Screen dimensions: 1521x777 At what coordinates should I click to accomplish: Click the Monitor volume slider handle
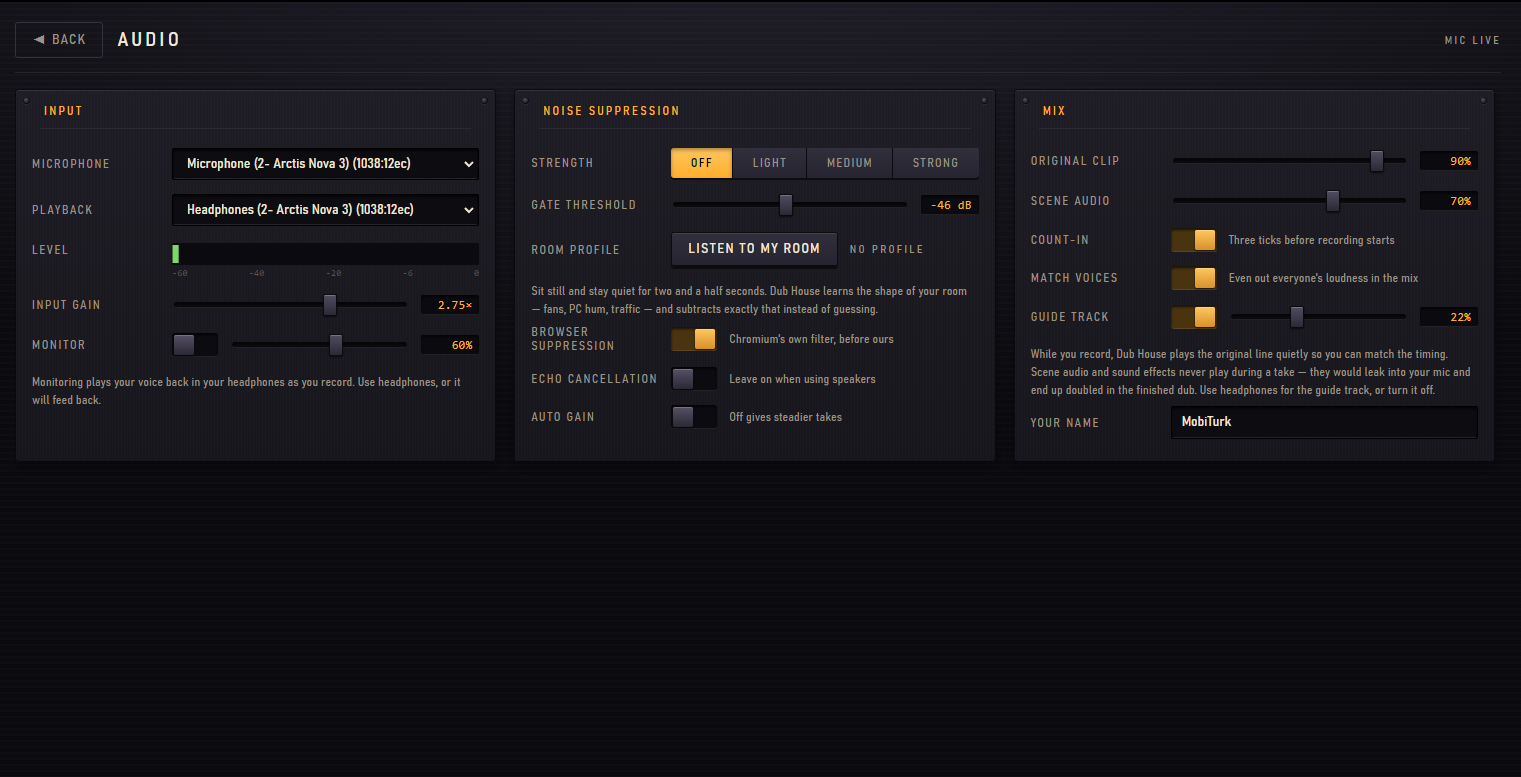click(x=336, y=345)
